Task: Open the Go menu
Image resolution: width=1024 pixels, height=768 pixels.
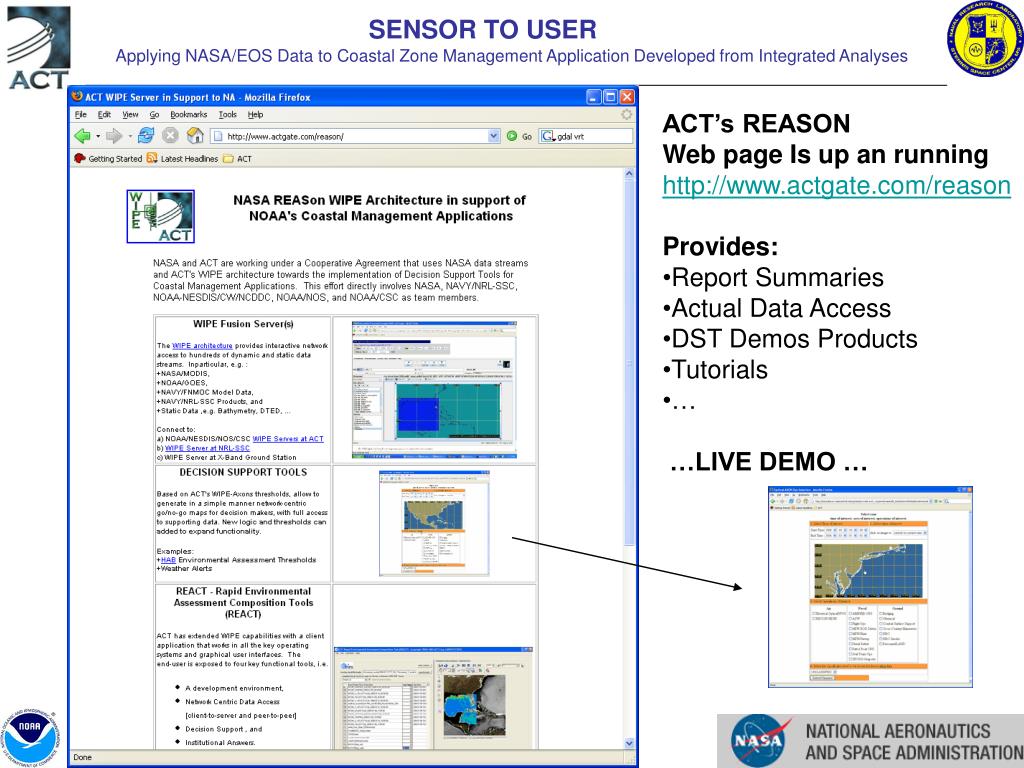Action: tap(155, 114)
